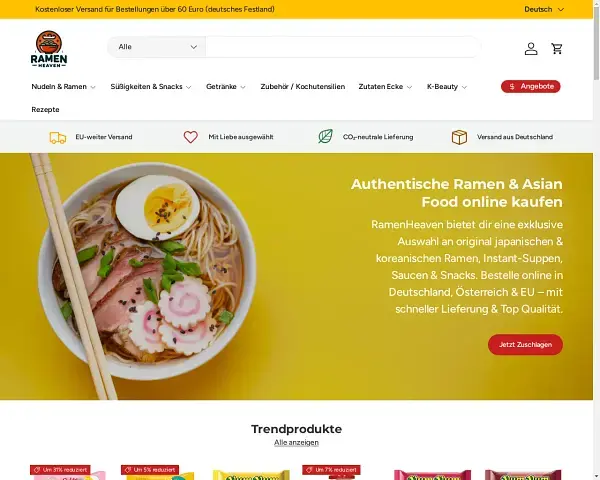The height and width of the screenshot is (480, 600).
Task: Open the Zubehör / Kochutensilien menu item
Action: click(x=303, y=87)
